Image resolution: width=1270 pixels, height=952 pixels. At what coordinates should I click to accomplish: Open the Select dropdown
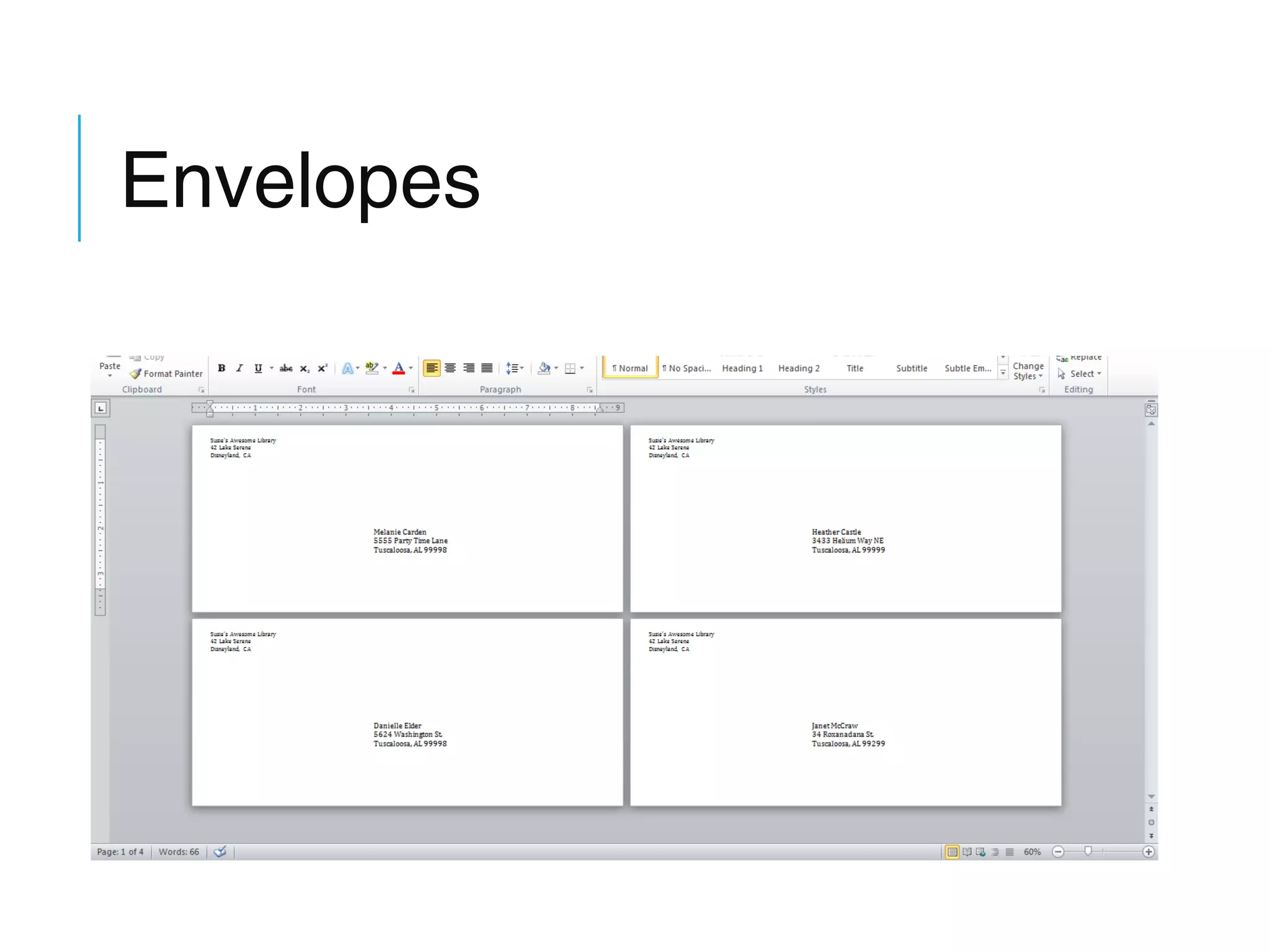coord(1080,374)
